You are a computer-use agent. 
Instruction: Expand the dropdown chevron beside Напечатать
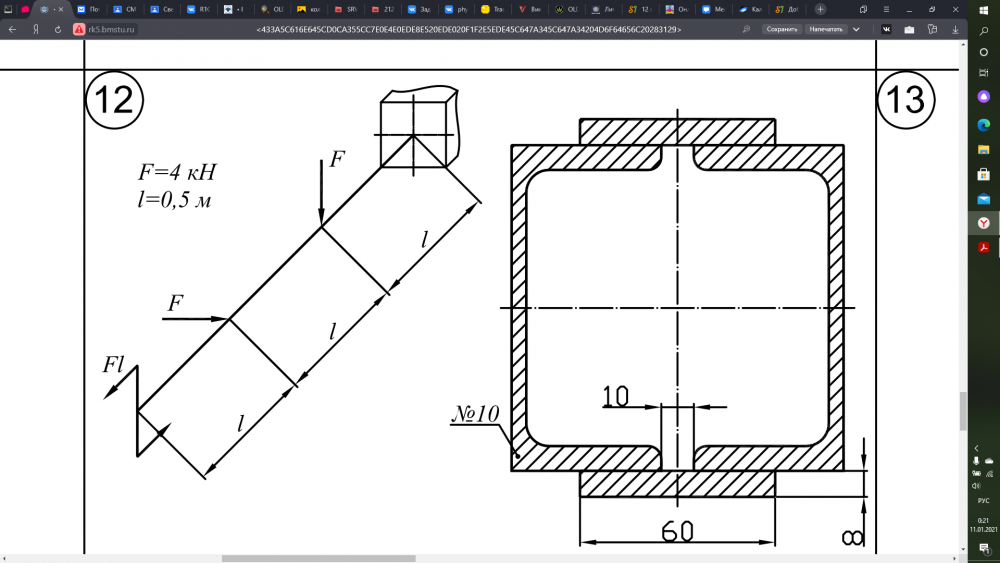point(856,29)
